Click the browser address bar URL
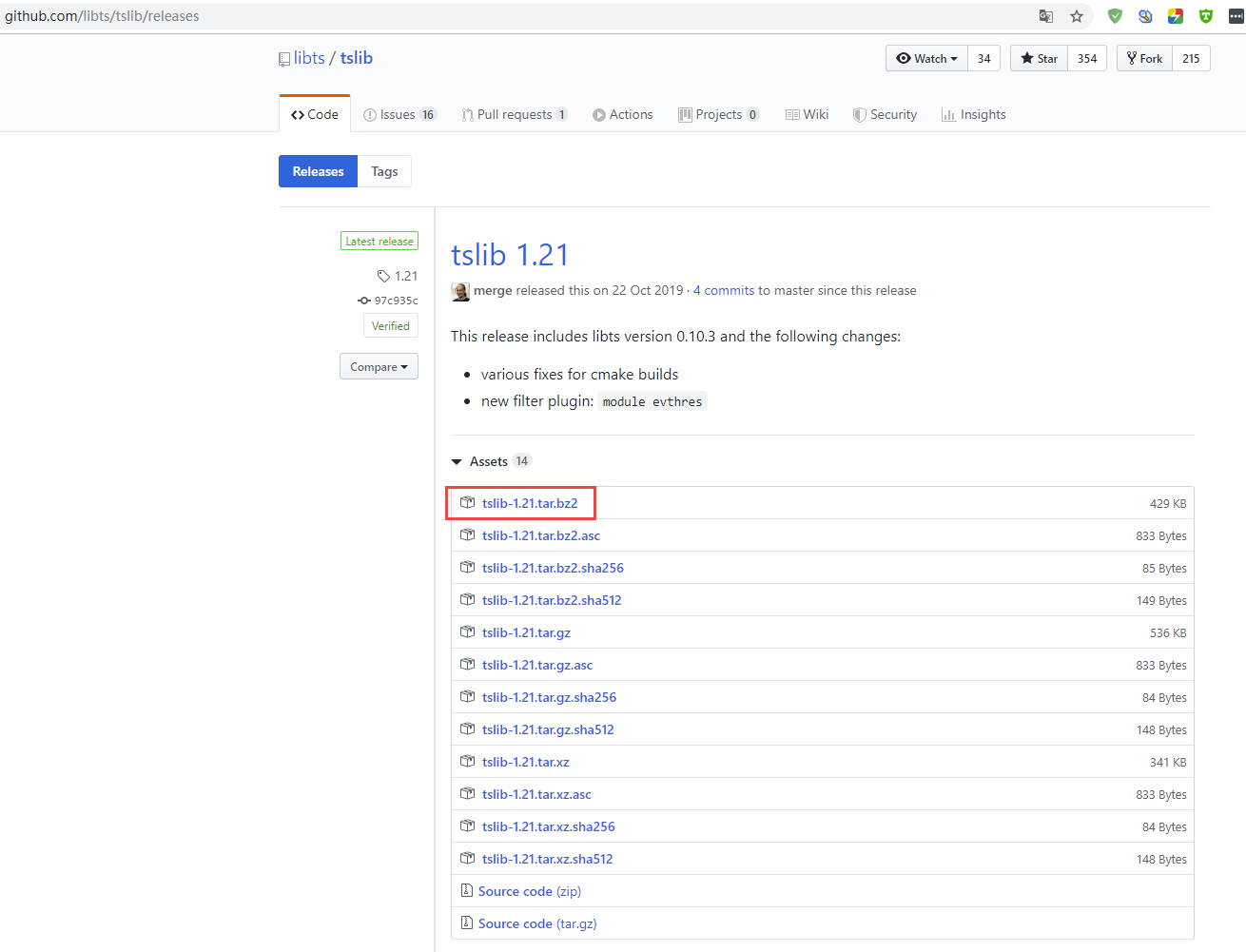The width and height of the screenshot is (1246, 952). [x=102, y=16]
